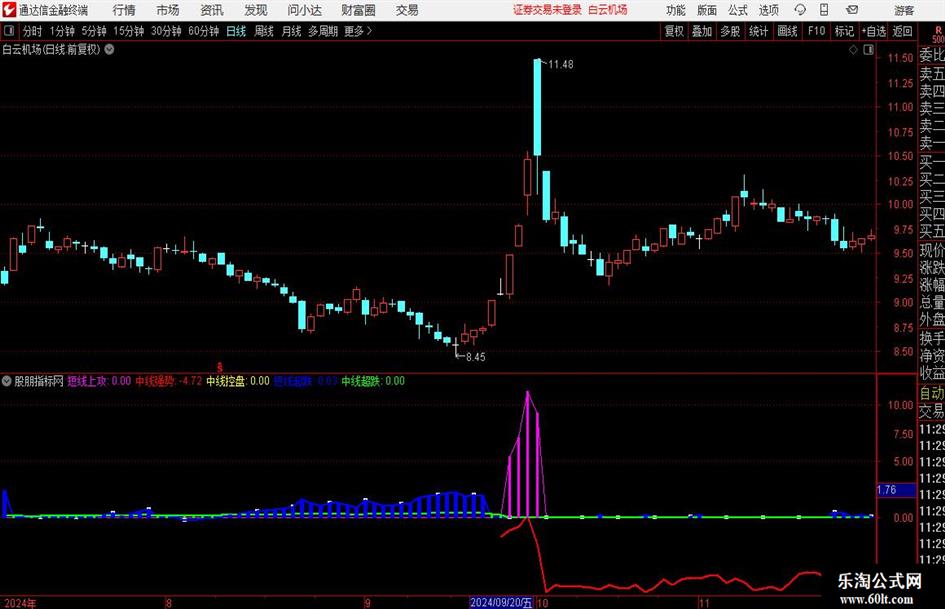Click the 白云机场 stock name in title bar
This screenshot has width=945, height=609.
[608, 10]
